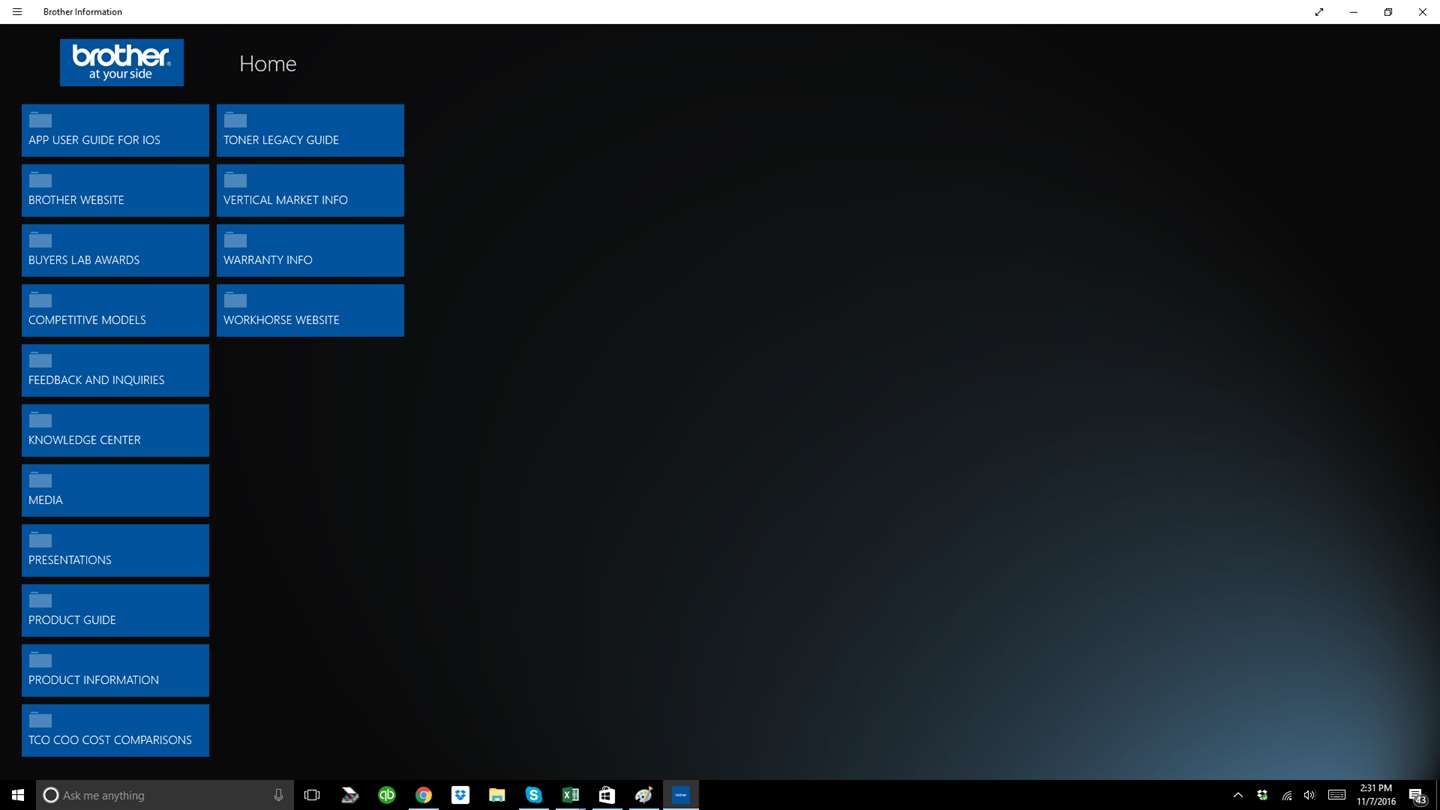
Task: Click the Cortana microphone icon
Action: tap(278, 795)
